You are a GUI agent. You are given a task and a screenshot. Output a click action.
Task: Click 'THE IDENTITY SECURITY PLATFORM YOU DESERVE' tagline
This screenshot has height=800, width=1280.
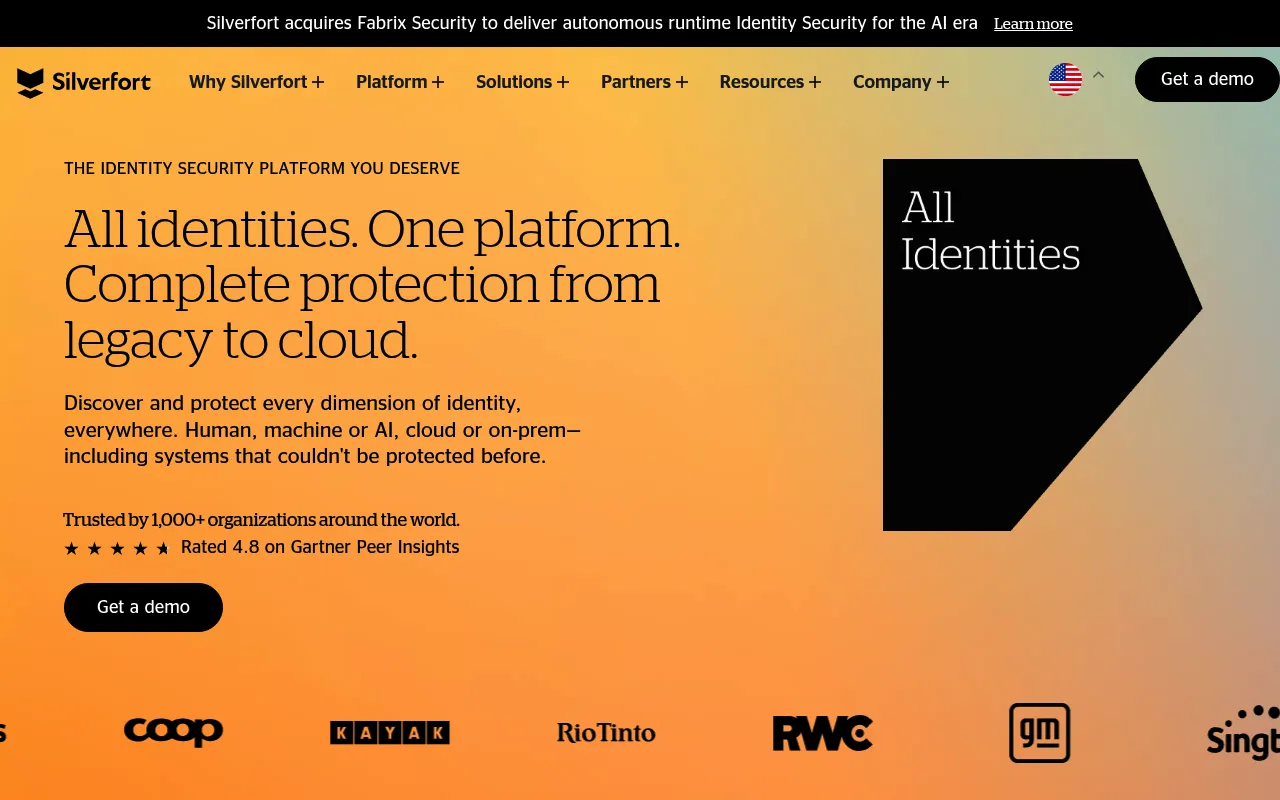[x=262, y=168]
